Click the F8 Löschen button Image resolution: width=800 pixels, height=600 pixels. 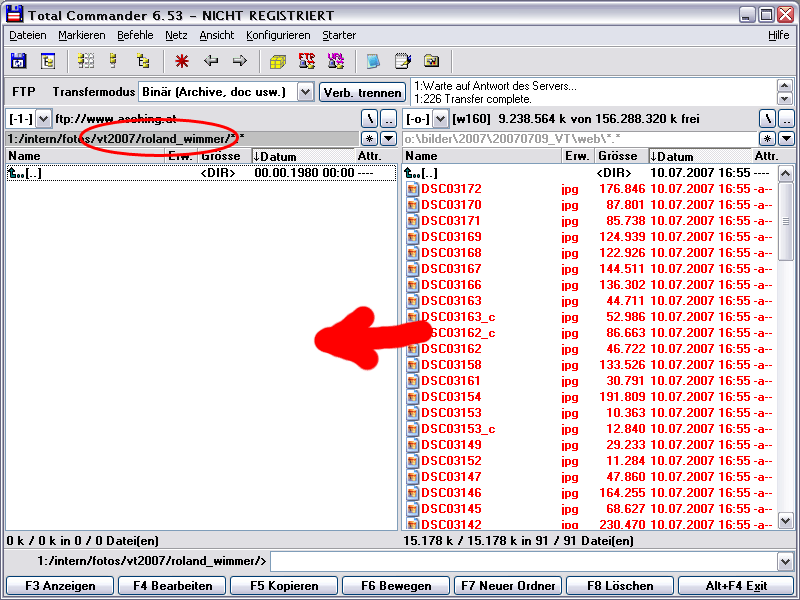[x=620, y=586]
